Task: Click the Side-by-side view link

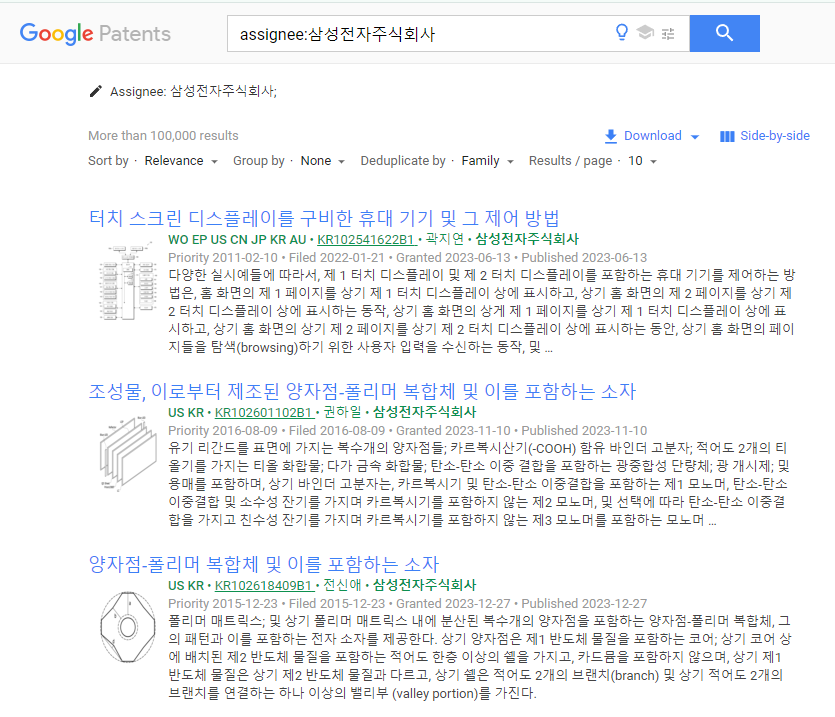Action: [774, 136]
